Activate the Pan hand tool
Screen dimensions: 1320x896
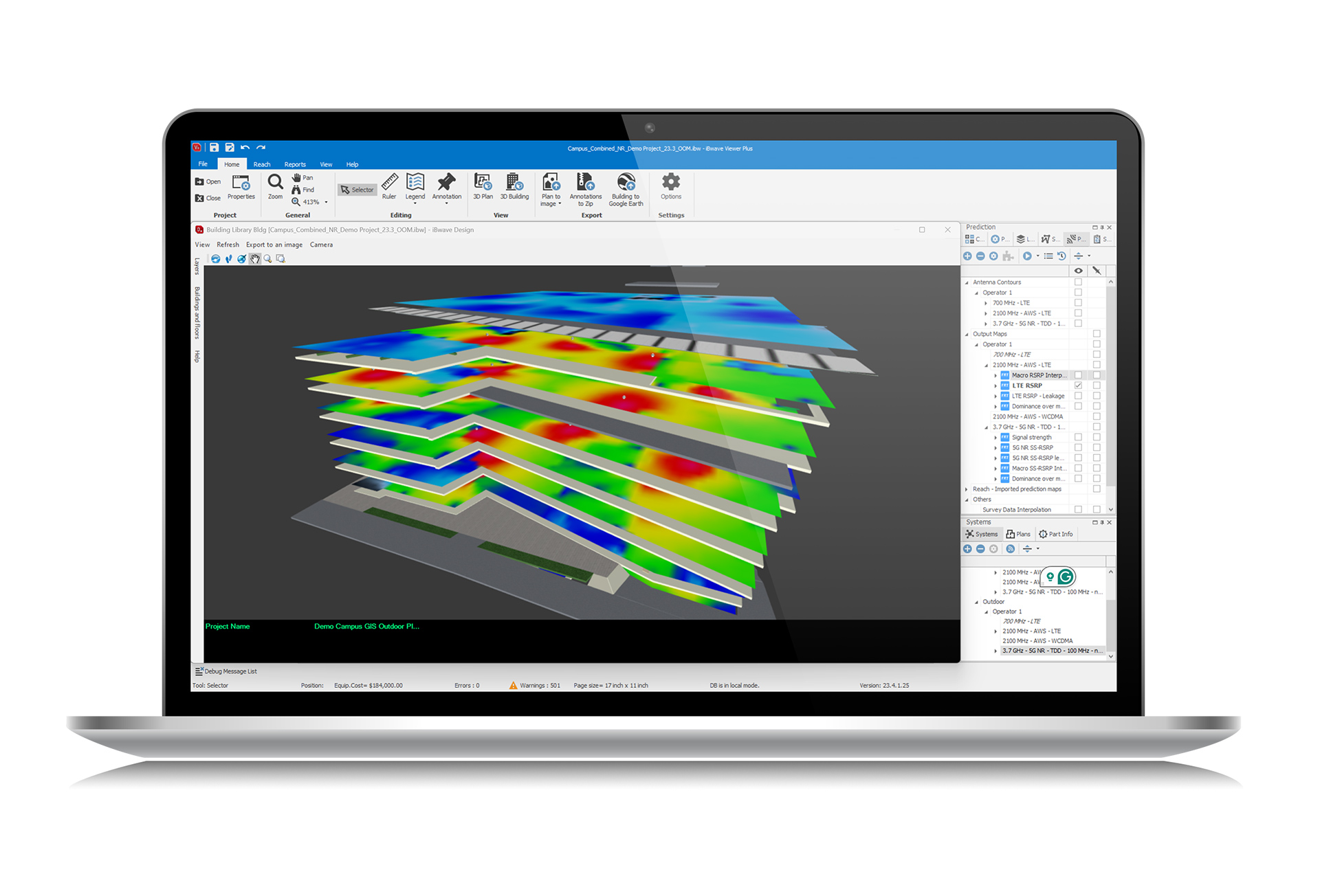(302, 177)
